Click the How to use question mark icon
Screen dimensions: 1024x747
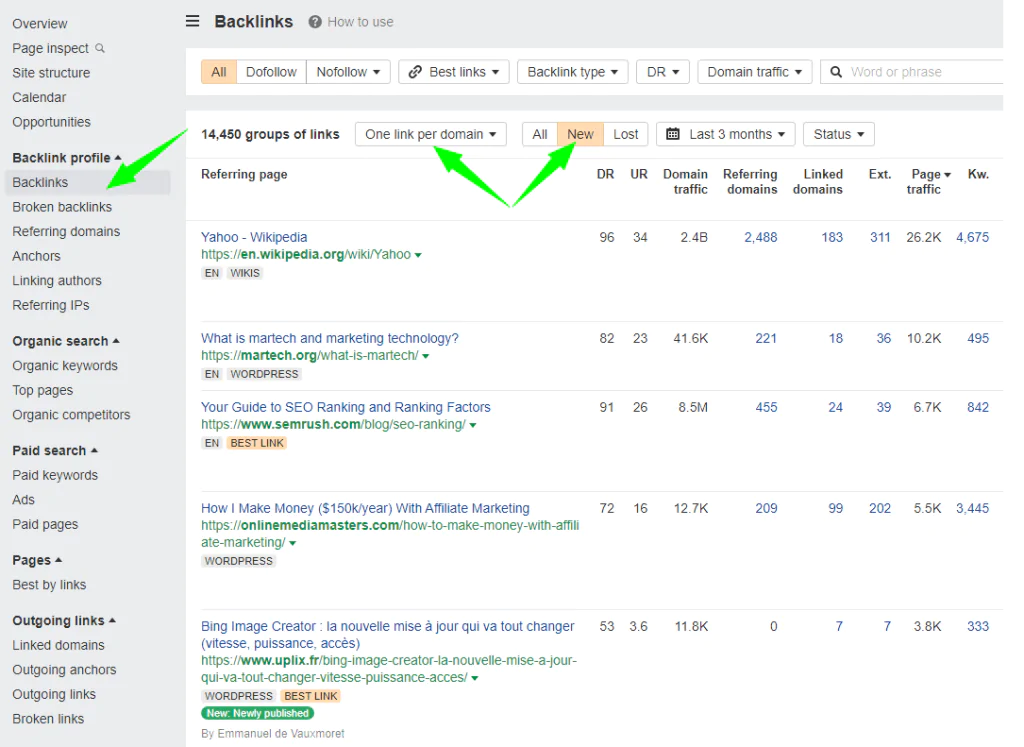coord(315,22)
